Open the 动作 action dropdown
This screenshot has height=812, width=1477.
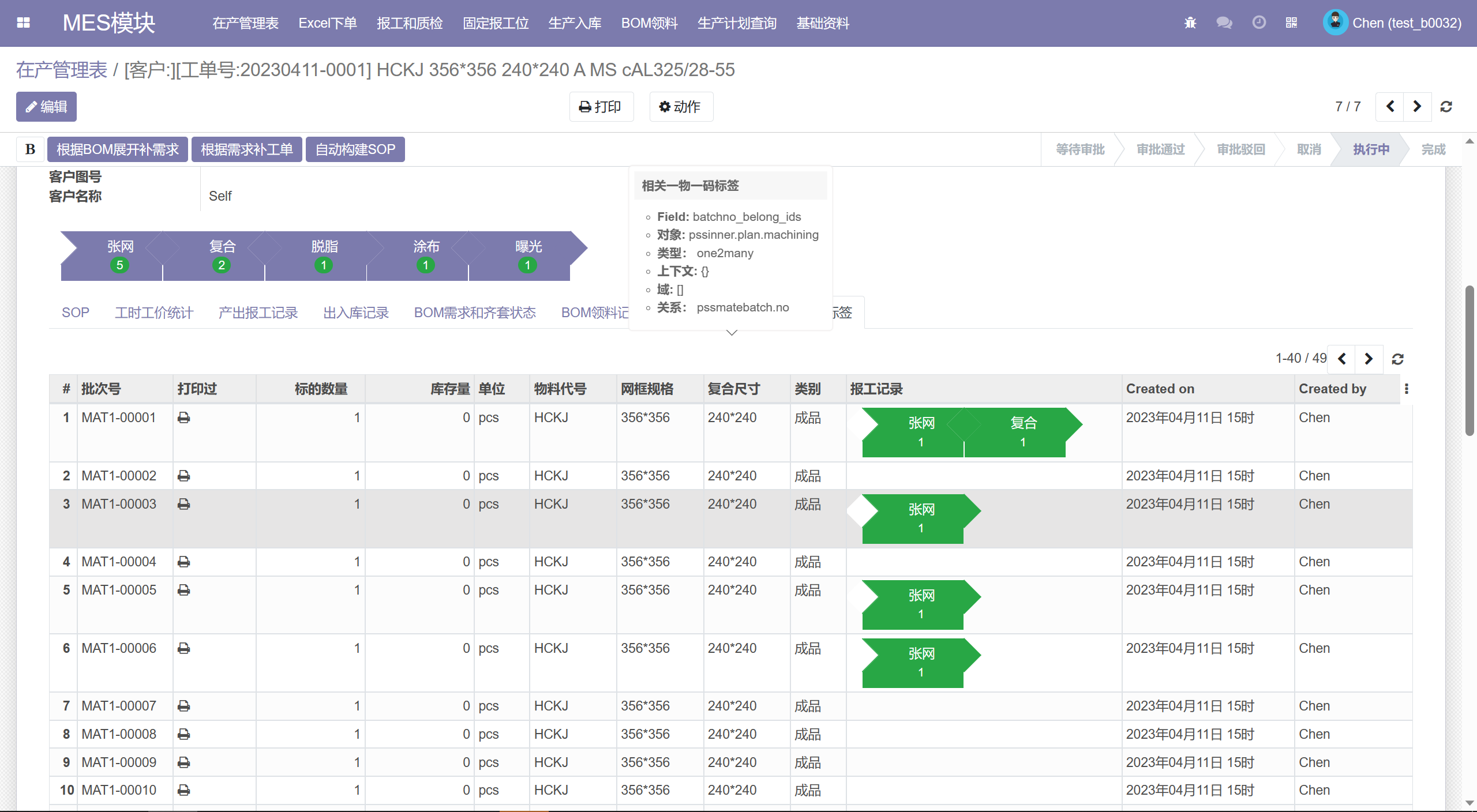tap(681, 107)
